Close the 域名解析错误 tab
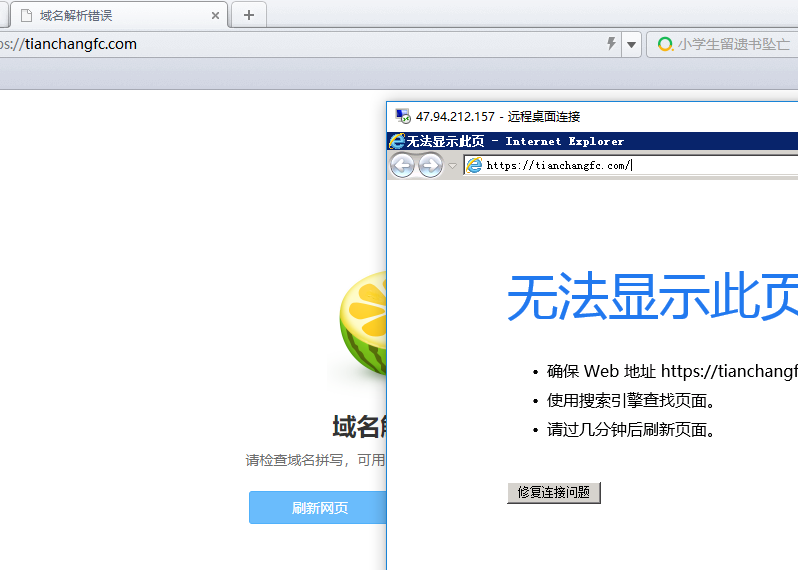This screenshot has height=570, width=798. [215, 16]
